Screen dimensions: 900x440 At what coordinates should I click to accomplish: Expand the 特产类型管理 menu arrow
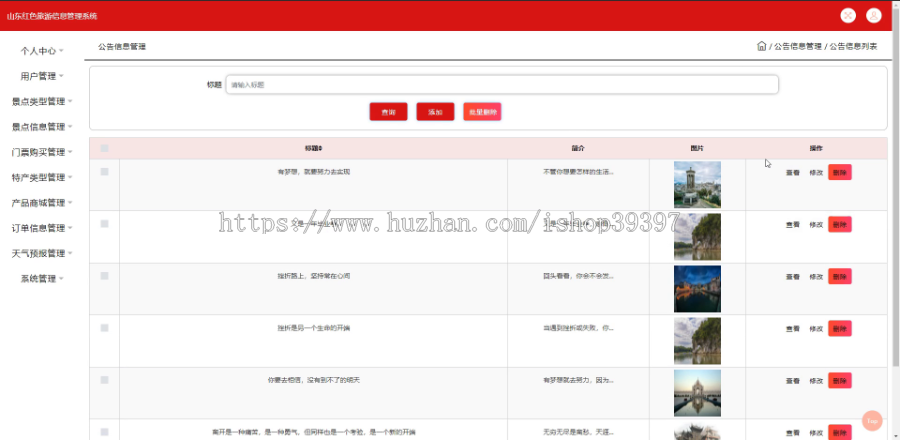click(70, 177)
